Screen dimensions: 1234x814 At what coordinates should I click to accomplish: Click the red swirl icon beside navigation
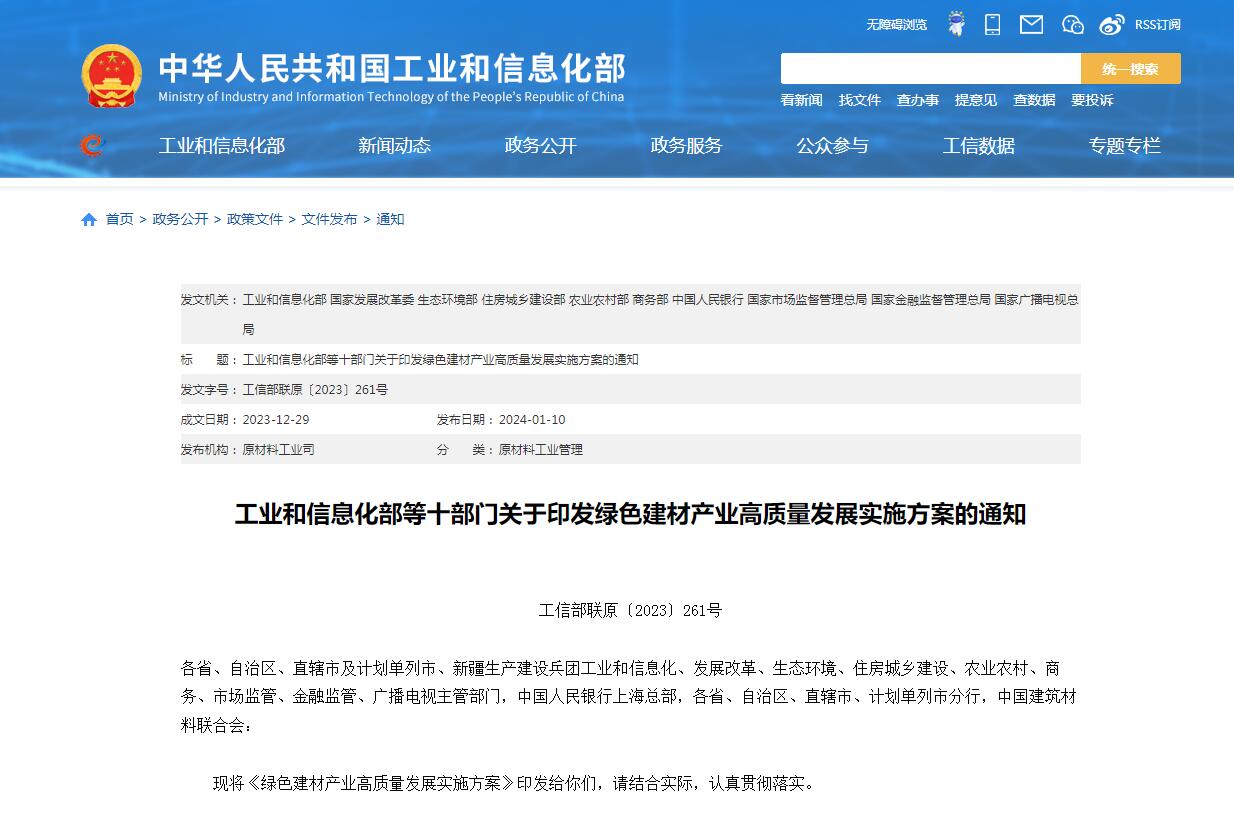click(x=92, y=146)
